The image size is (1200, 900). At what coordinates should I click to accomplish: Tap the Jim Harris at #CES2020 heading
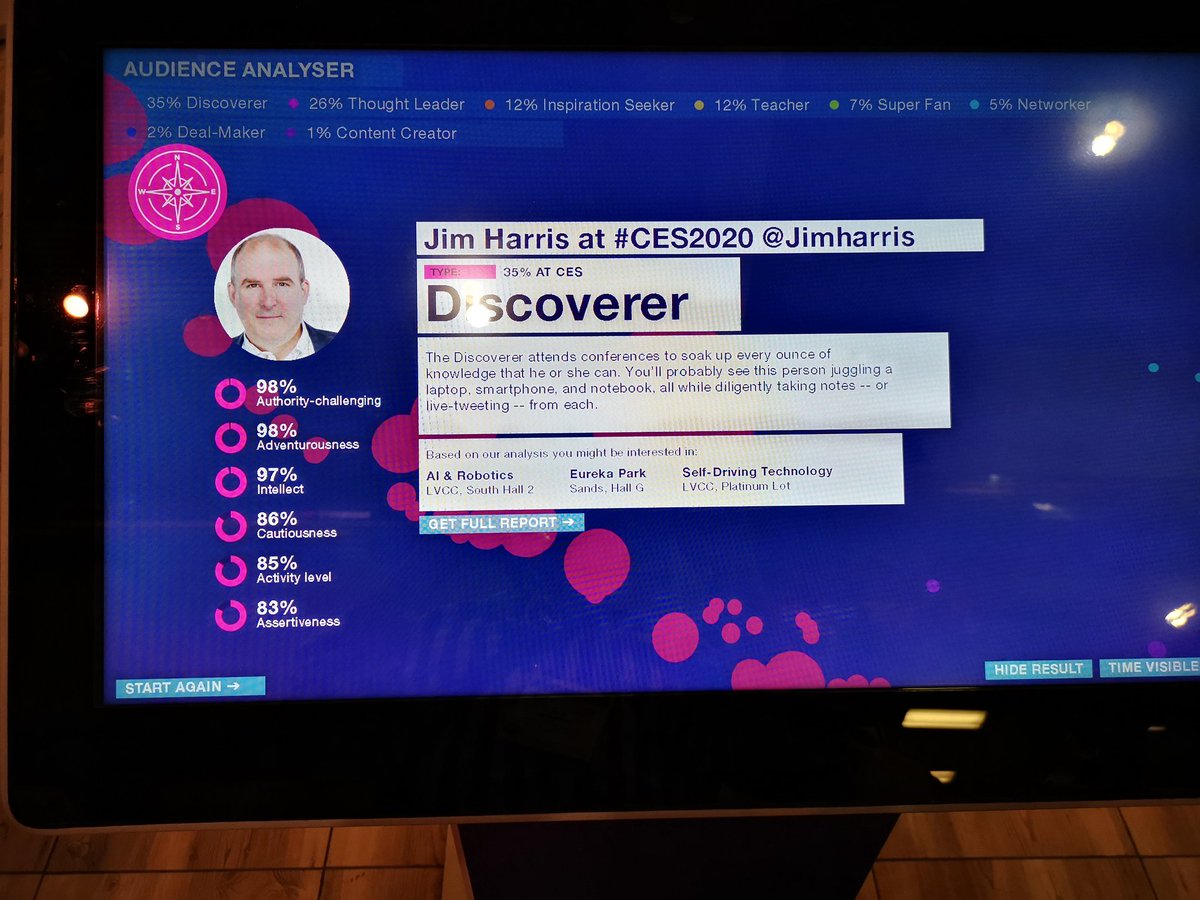pos(669,237)
